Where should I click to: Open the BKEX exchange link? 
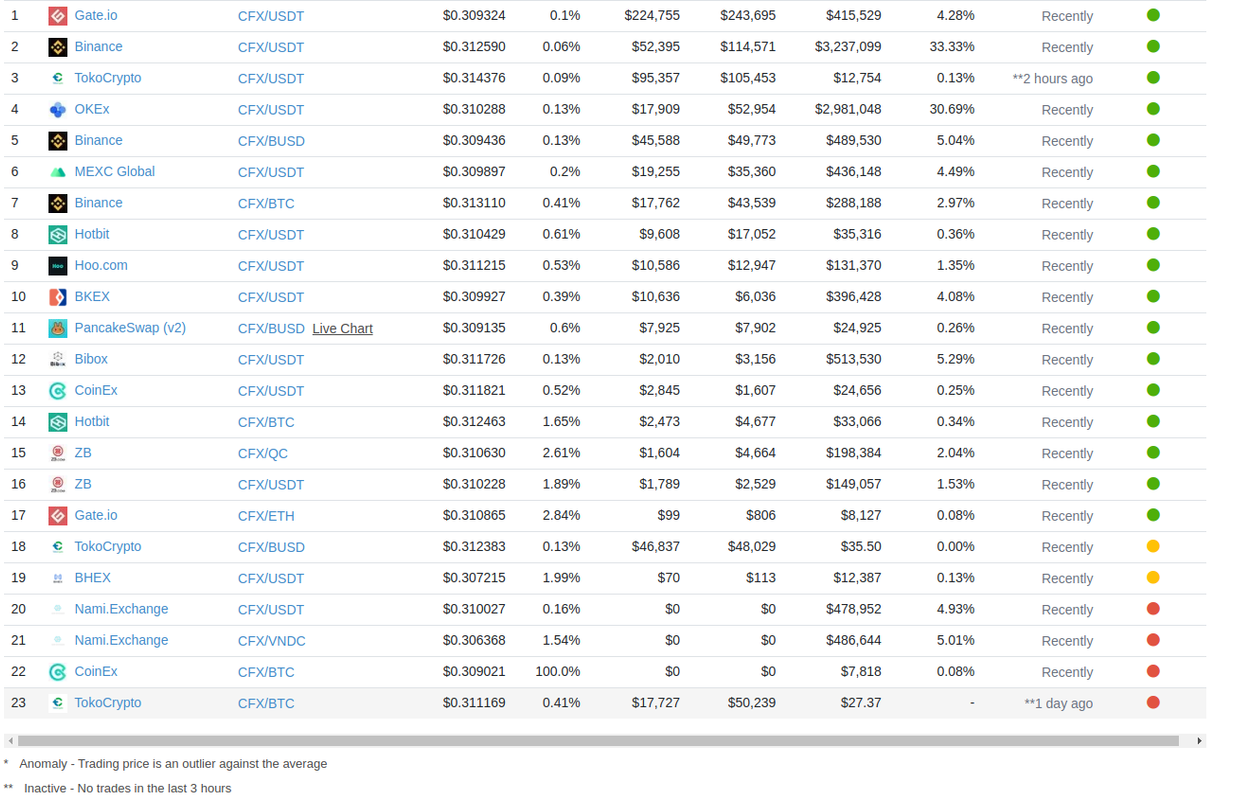point(92,296)
